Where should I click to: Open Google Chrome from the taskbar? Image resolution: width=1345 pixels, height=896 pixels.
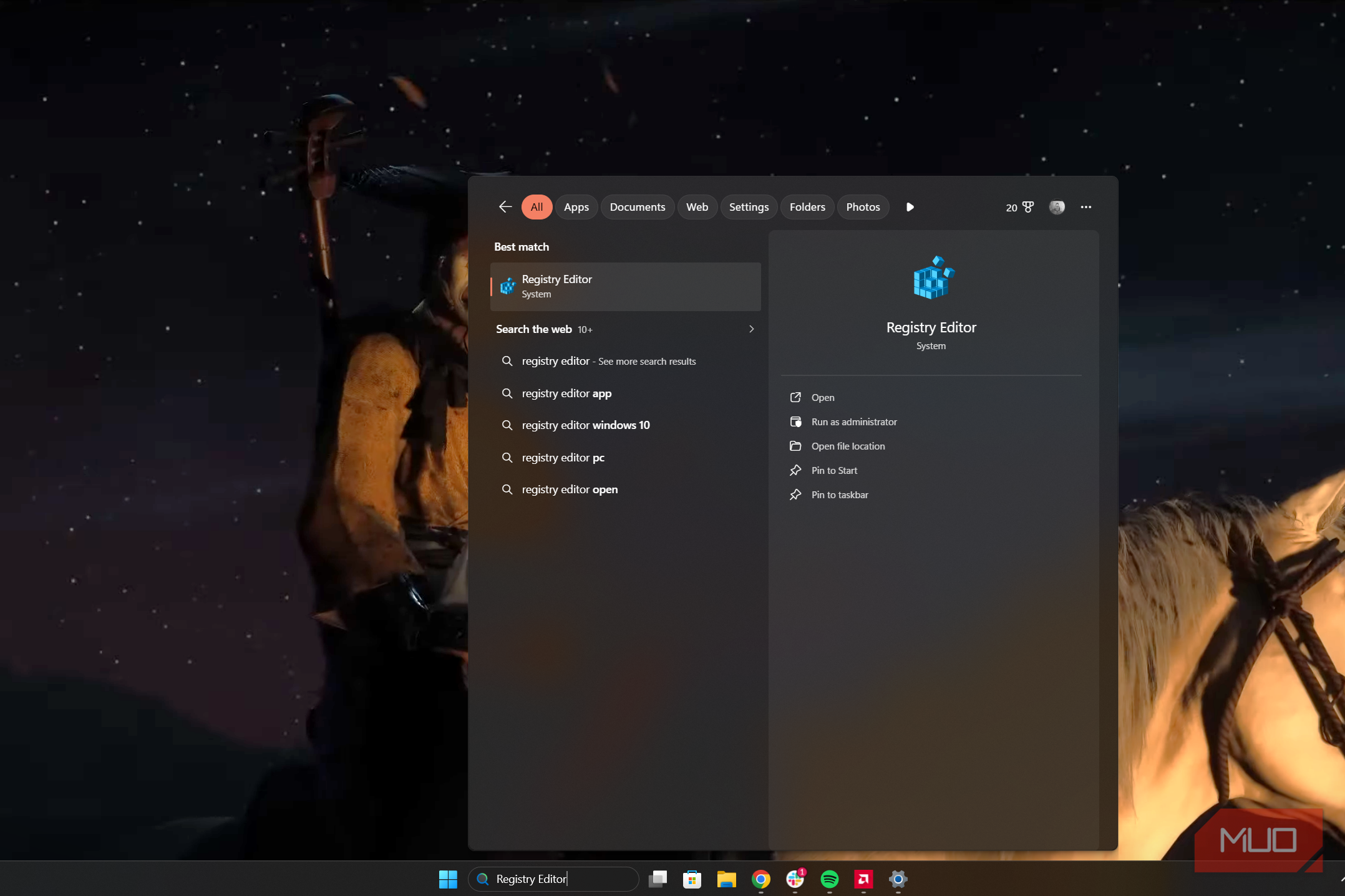click(x=760, y=879)
